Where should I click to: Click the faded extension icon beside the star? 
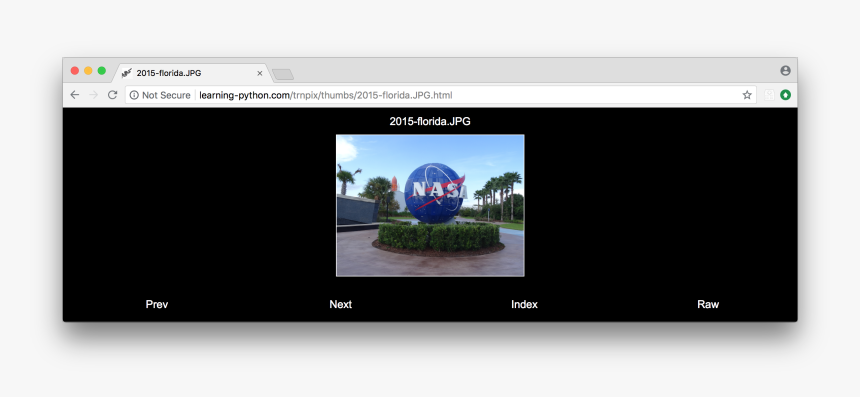(x=769, y=95)
